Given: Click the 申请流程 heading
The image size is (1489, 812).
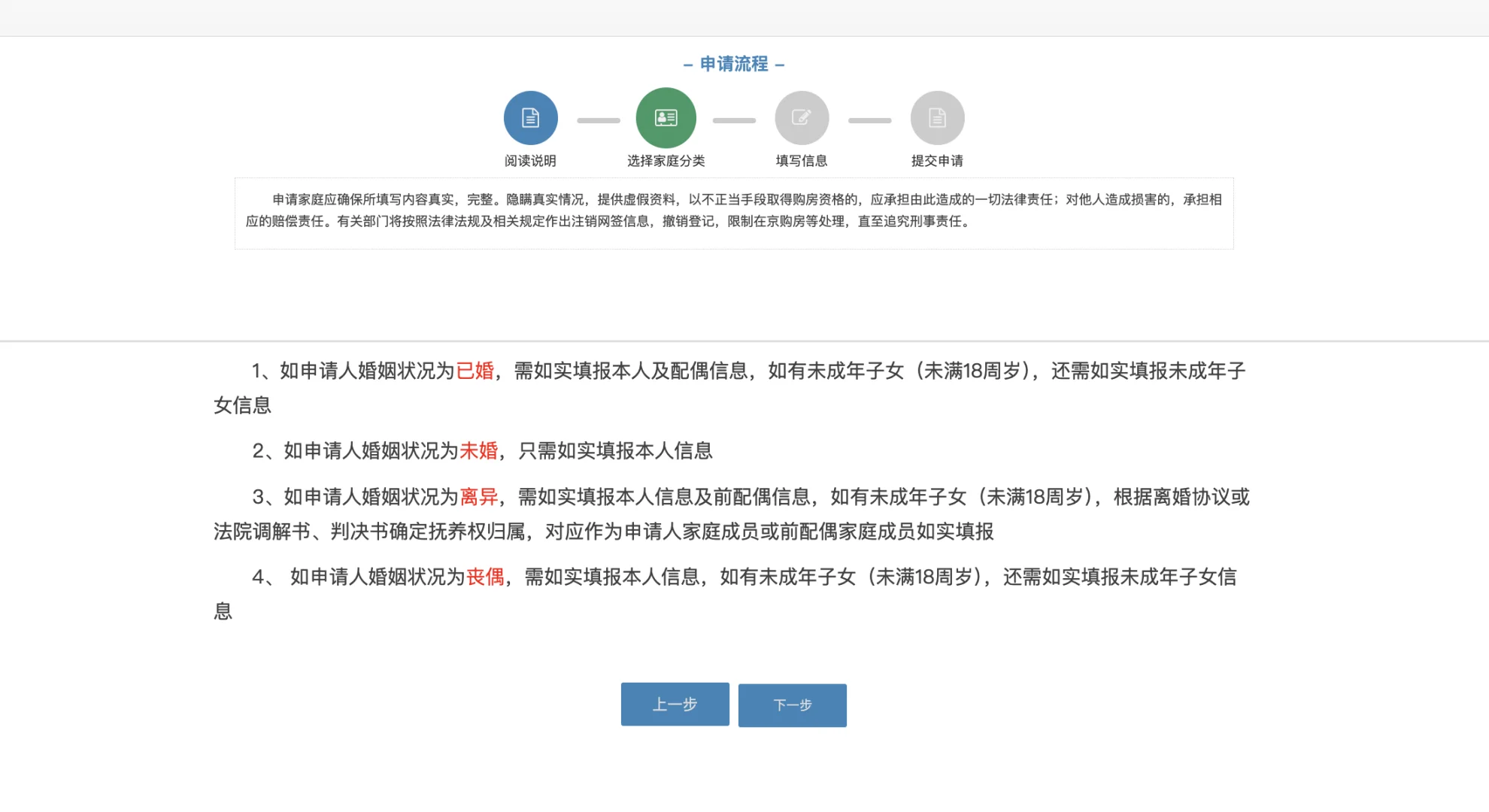Looking at the screenshot, I should (734, 64).
